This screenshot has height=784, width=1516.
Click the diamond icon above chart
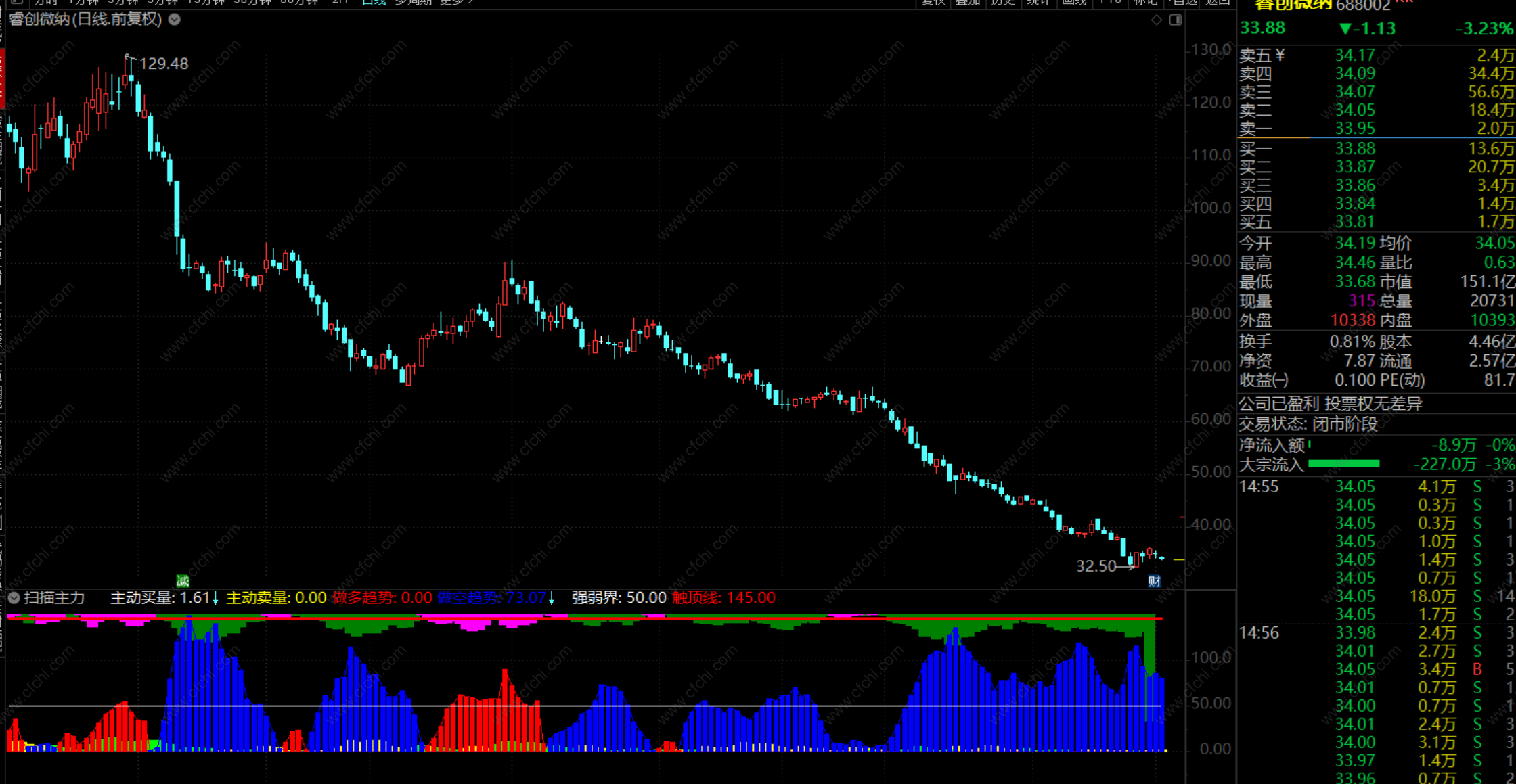[x=1156, y=20]
